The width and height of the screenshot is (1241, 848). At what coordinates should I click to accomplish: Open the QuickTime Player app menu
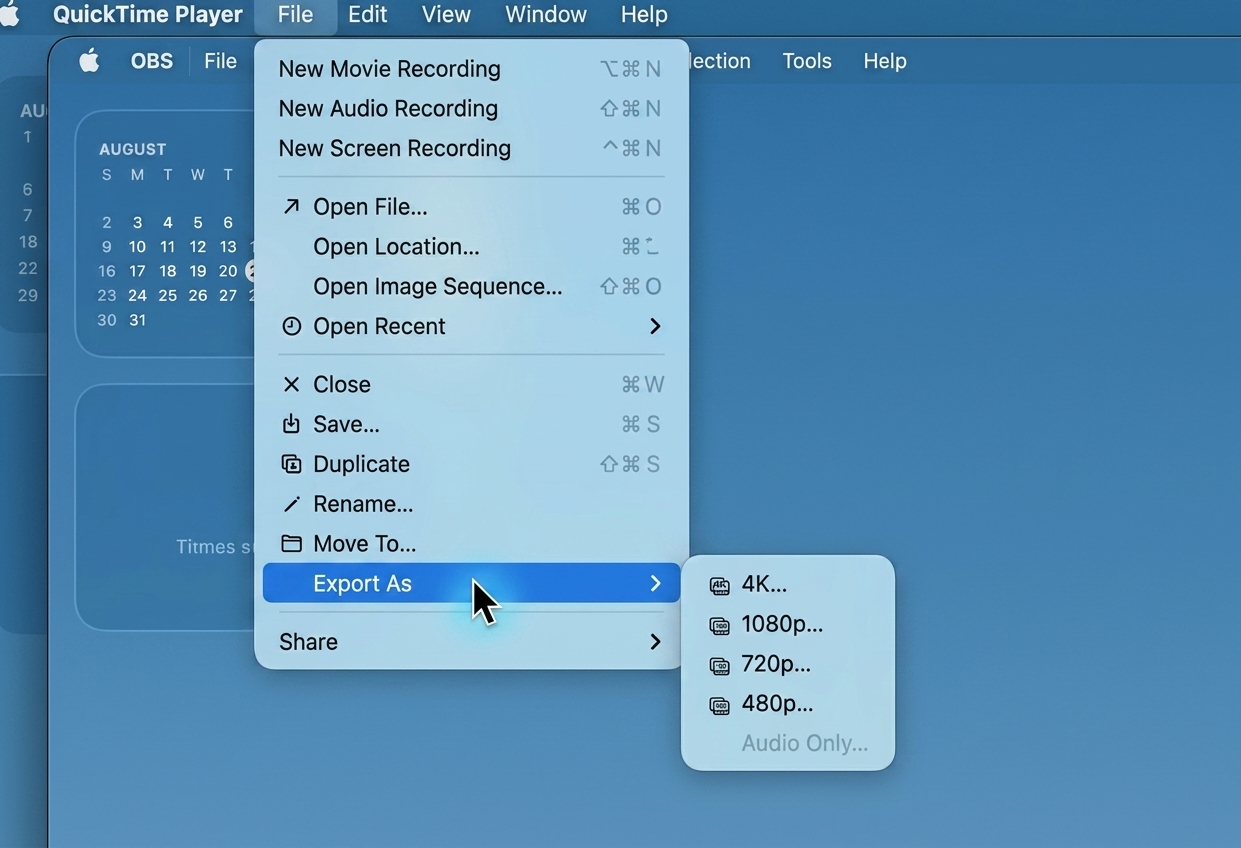pyautogui.click(x=148, y=15)
